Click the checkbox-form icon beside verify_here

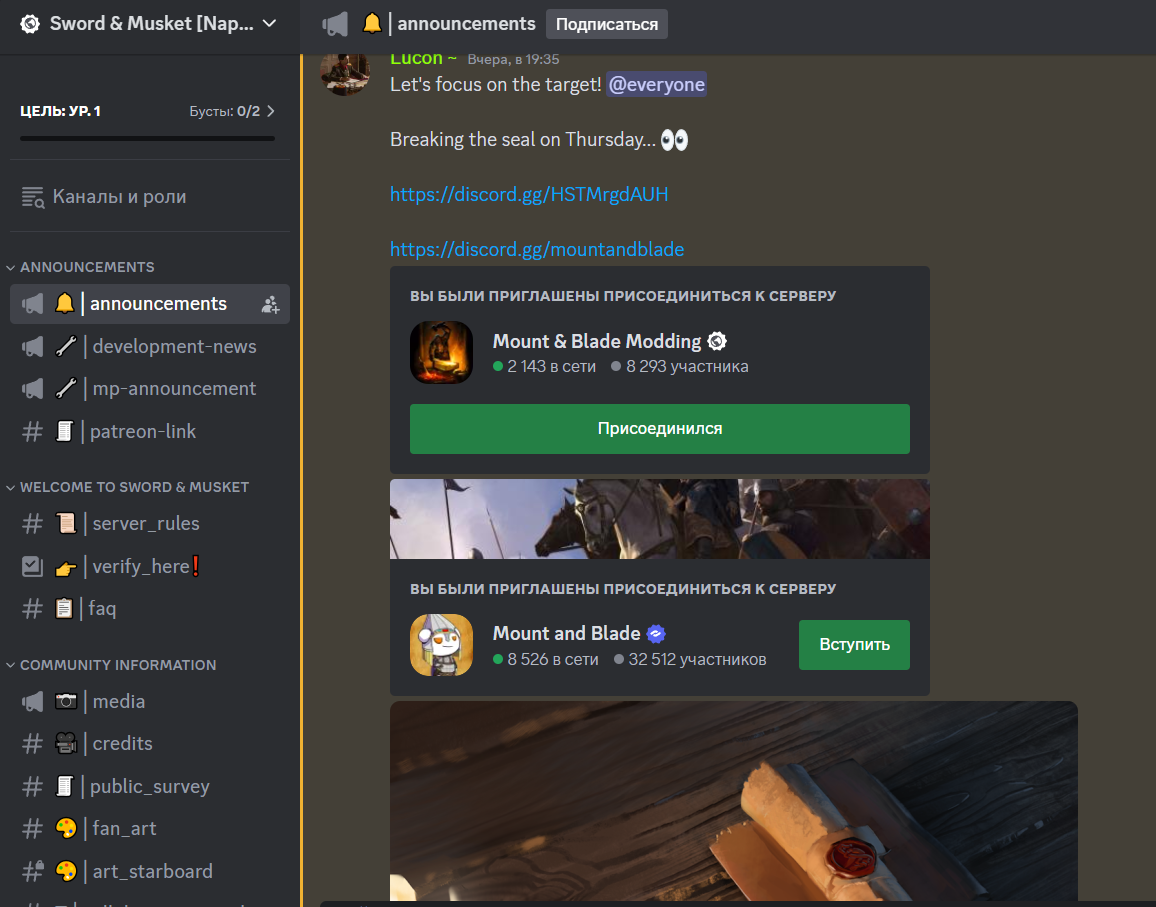pos(32,566)
